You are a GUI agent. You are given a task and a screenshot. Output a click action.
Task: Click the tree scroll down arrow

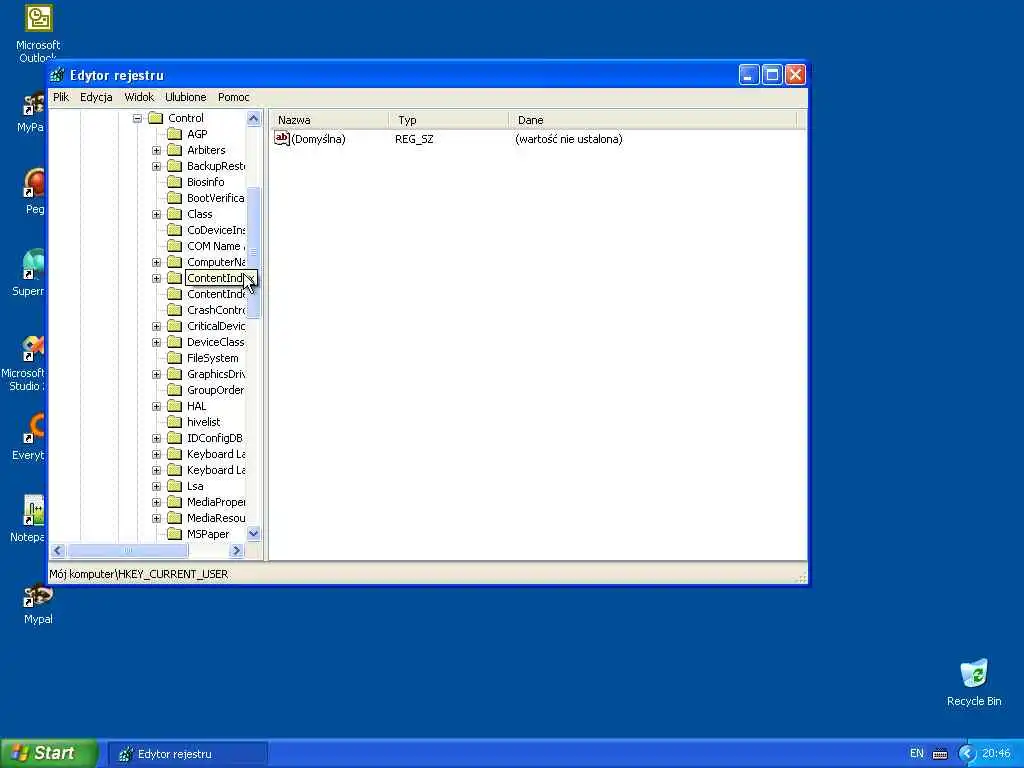coord(253,534)
